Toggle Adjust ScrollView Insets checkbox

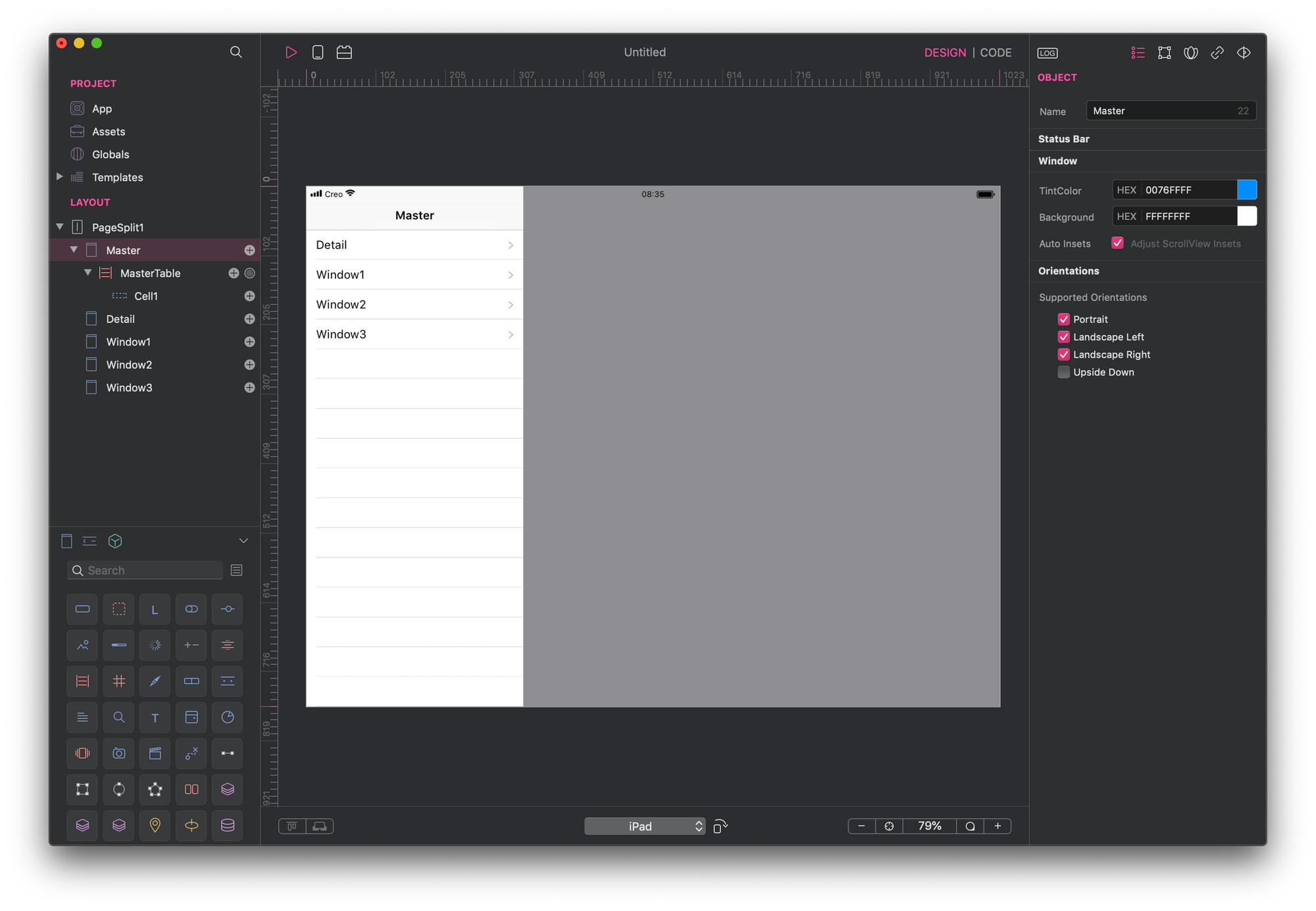coord(1117,243)
